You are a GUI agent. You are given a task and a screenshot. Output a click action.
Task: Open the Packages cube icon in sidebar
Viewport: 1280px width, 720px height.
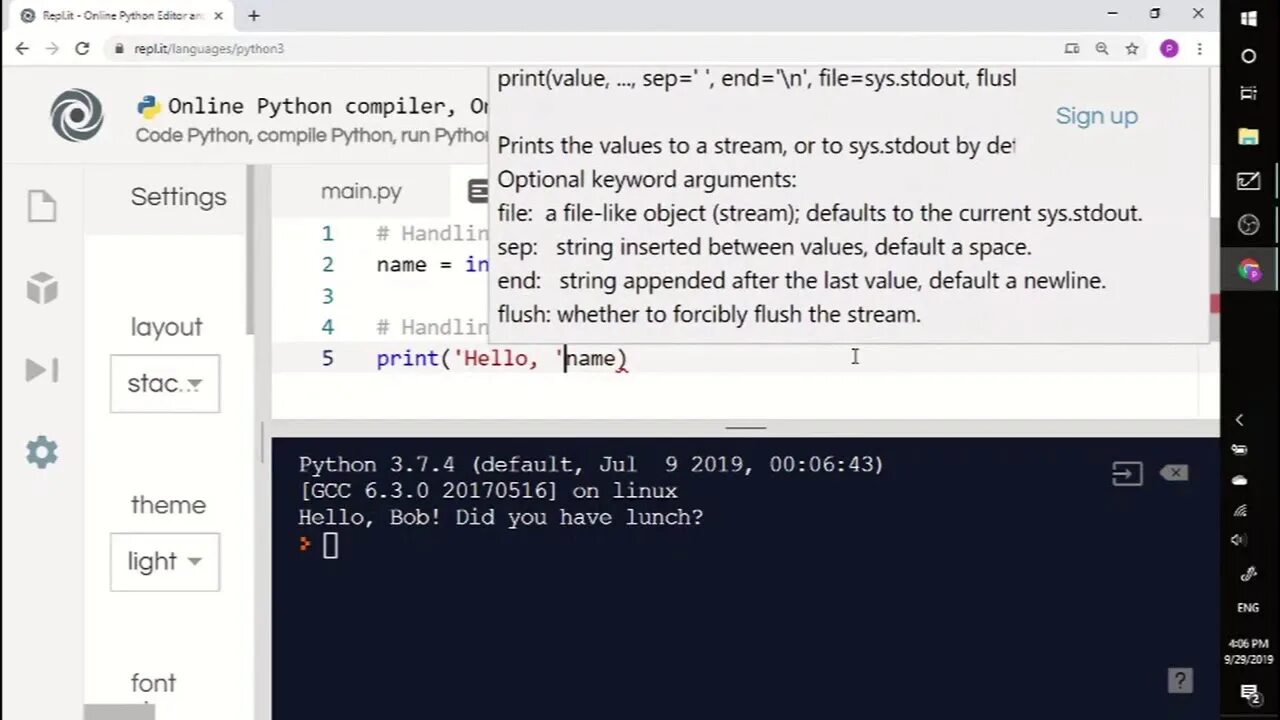tap(42, 288)
